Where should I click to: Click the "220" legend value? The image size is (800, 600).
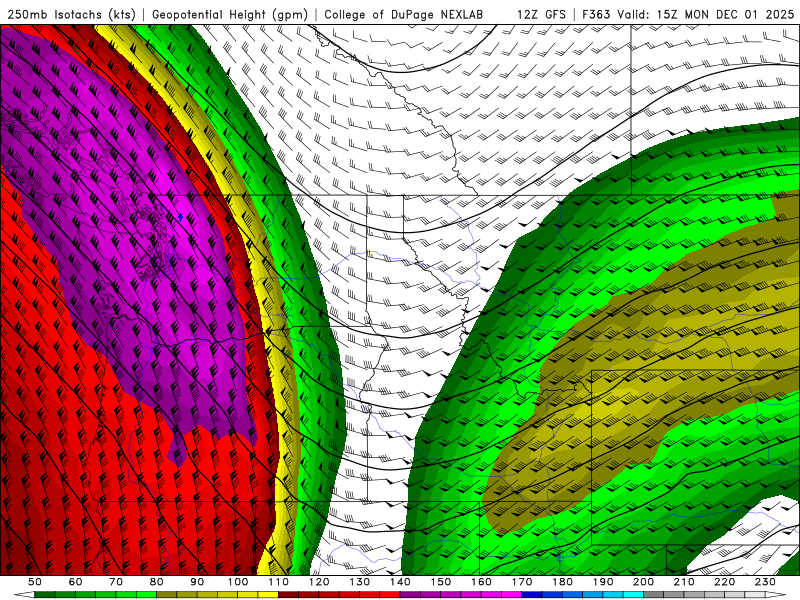click(724, 582)
